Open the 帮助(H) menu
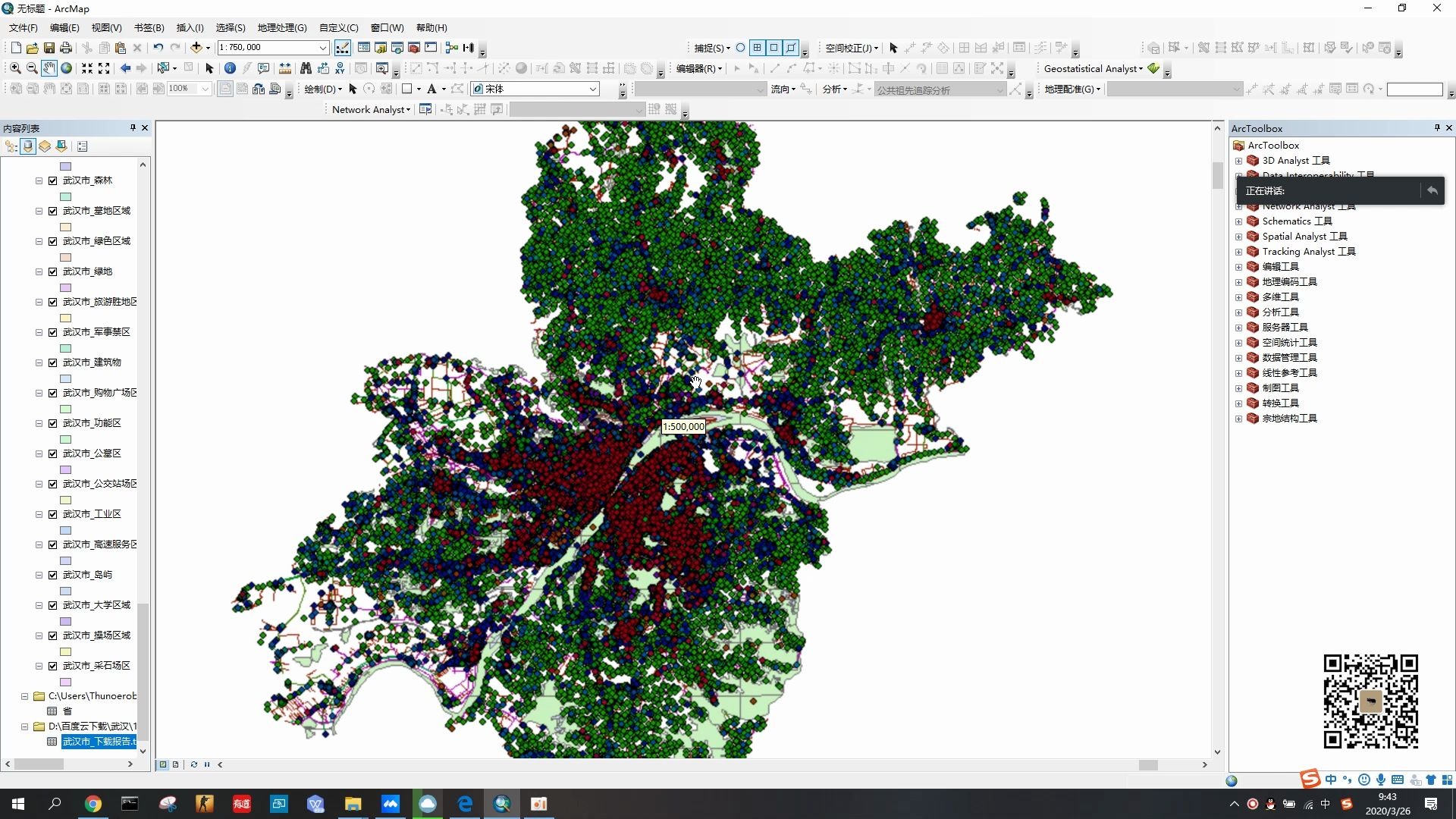The width and height of the screenshot is (1456, 819). click(431, 28)
